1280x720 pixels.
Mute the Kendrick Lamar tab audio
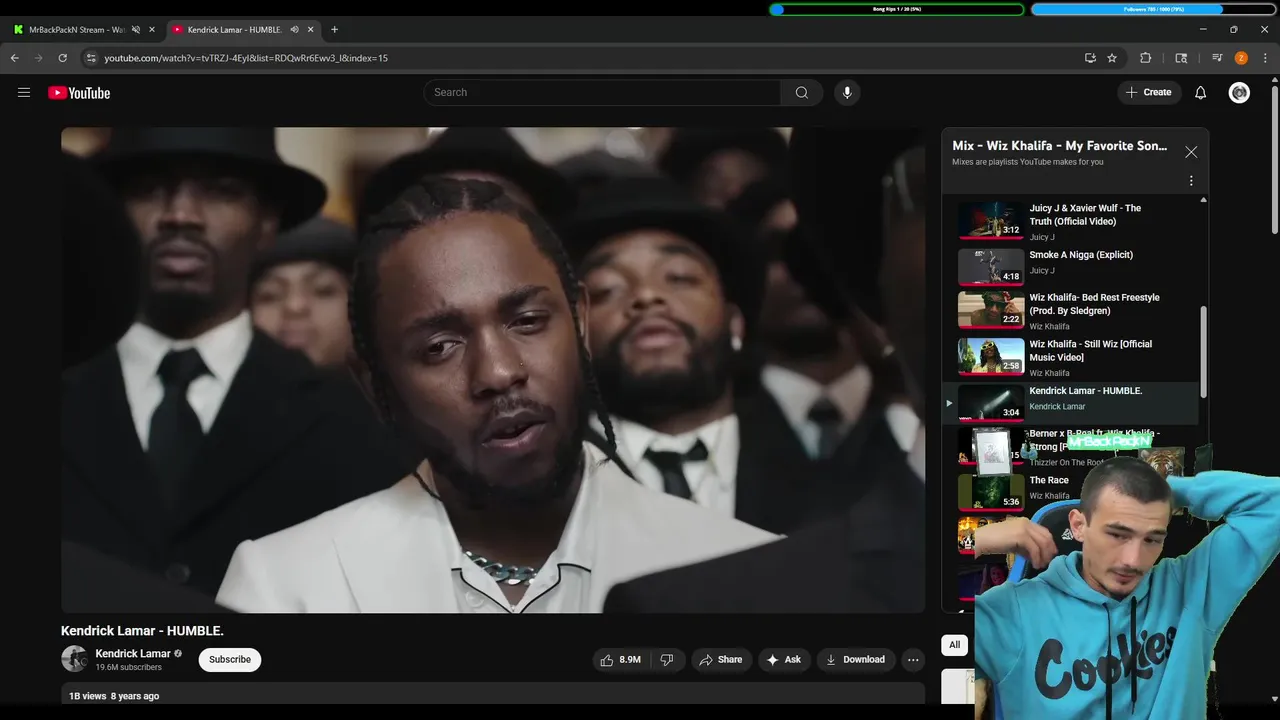294,30
